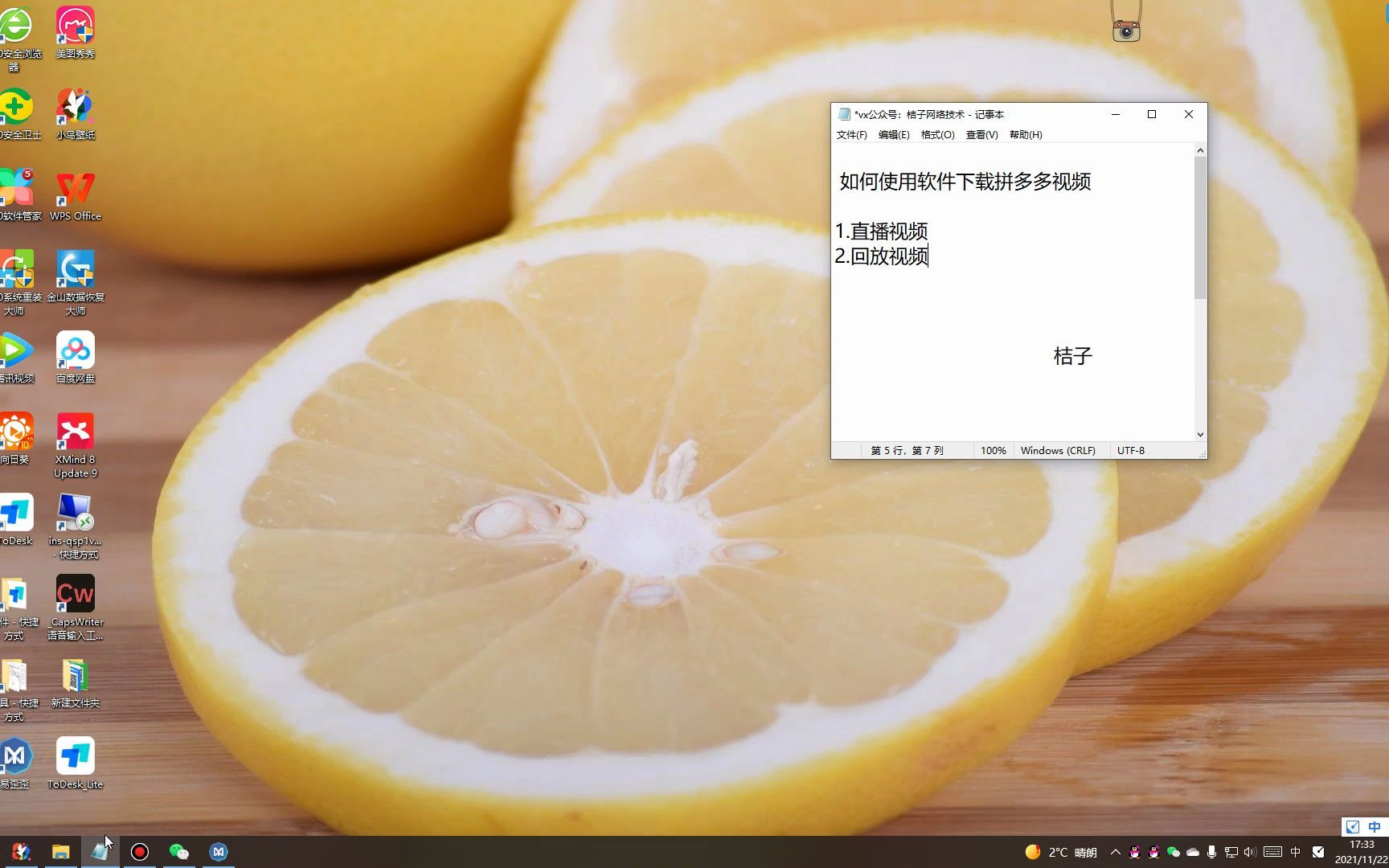This screenshot has height=868, width=1389.
Task: Select the 美图秀秀 desktop icon
Action: coord(76,33)
